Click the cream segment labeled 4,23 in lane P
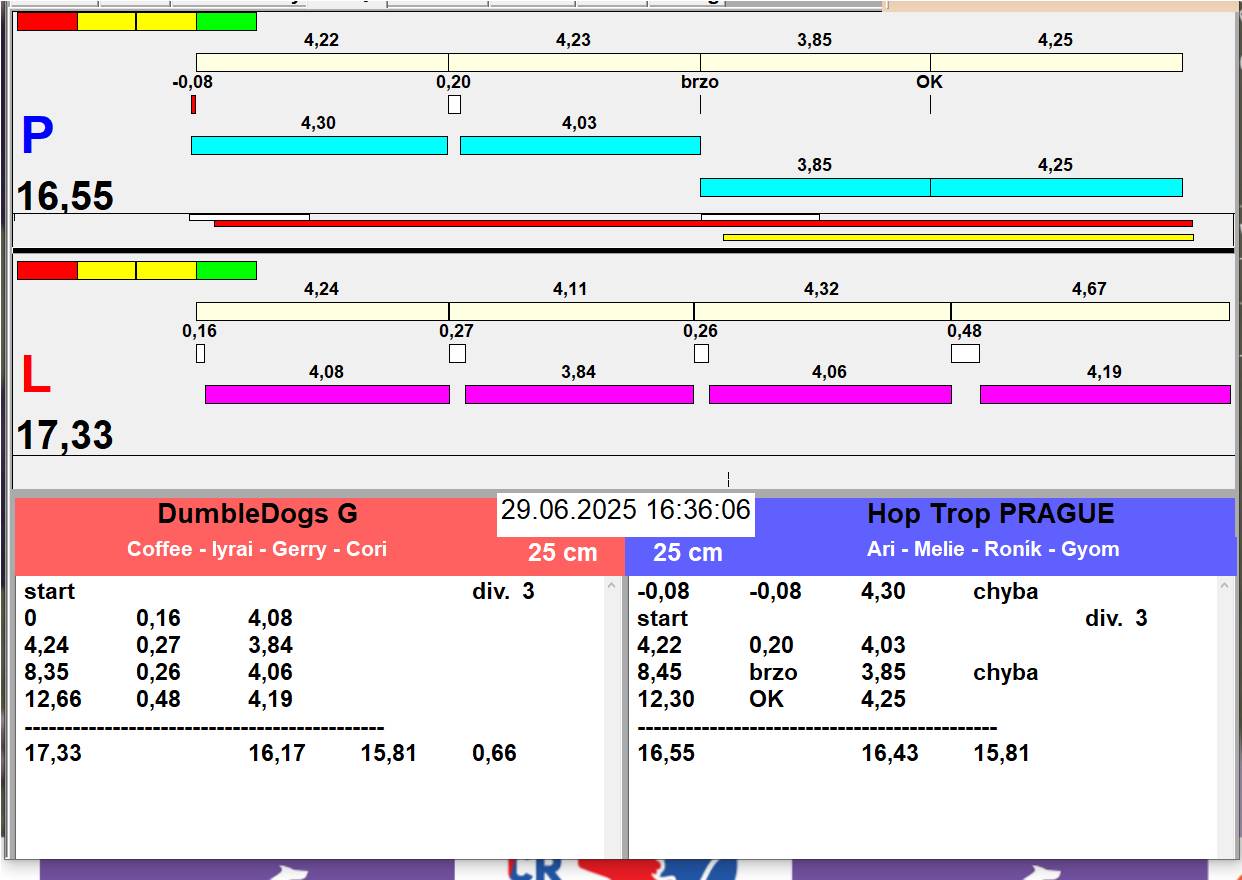This screenshot has height=880, width=1242. [x=574, y=62]
